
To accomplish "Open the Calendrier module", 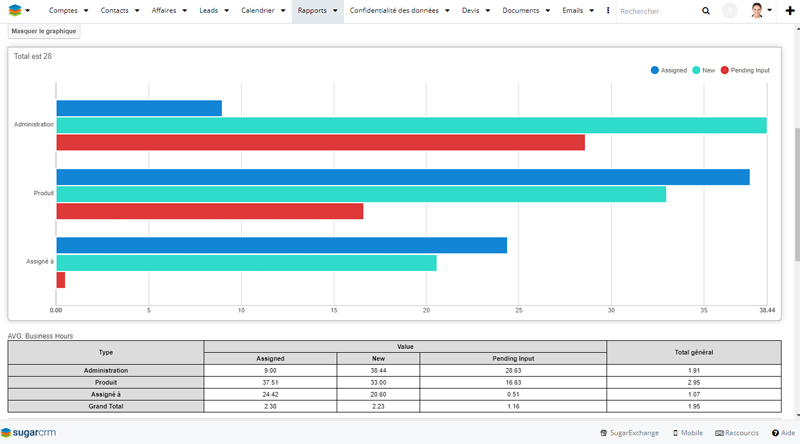I will pos(258,10).
